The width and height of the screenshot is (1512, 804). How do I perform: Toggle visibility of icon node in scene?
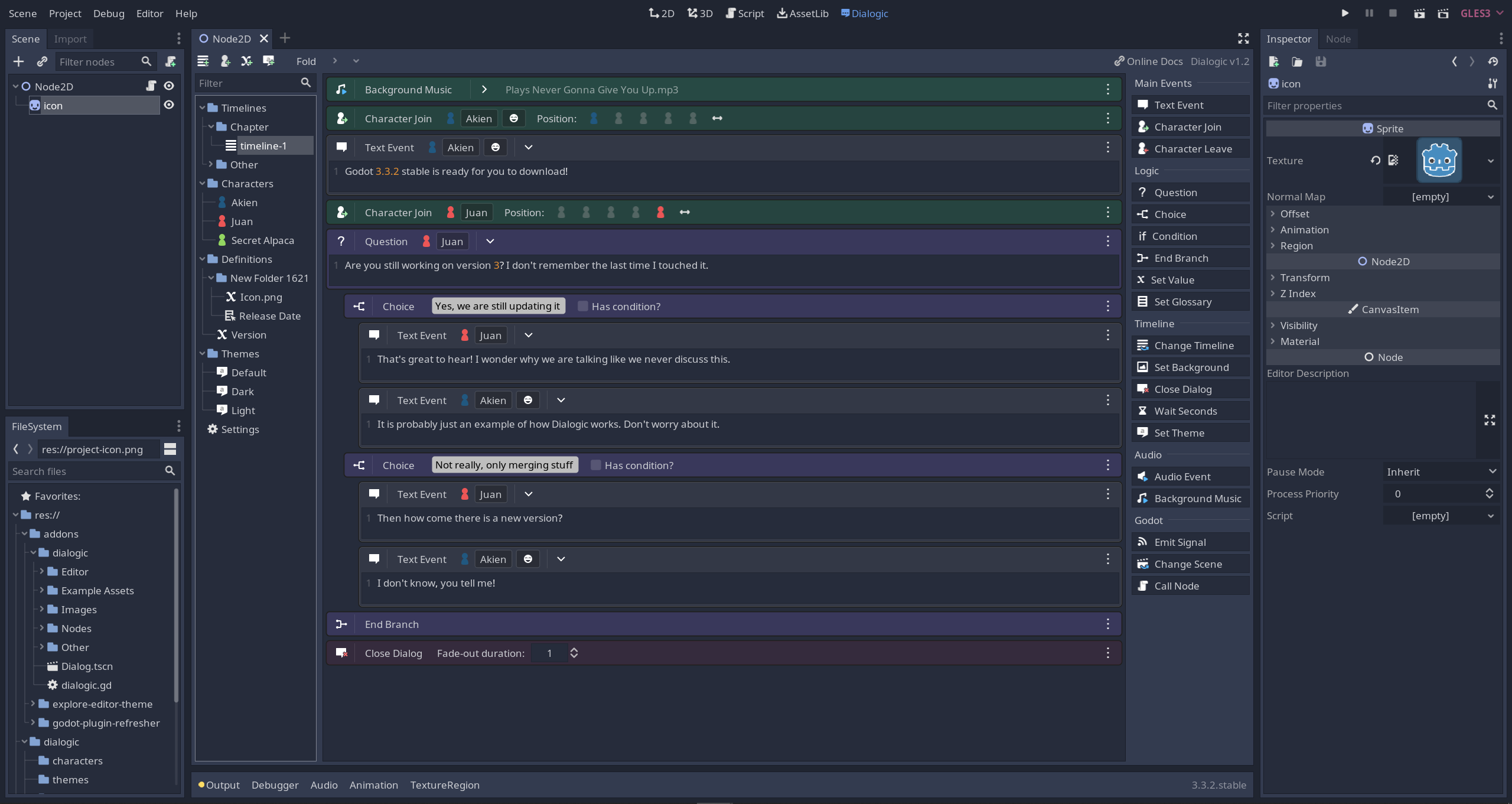pyautogui.click(x=169, y=105)
